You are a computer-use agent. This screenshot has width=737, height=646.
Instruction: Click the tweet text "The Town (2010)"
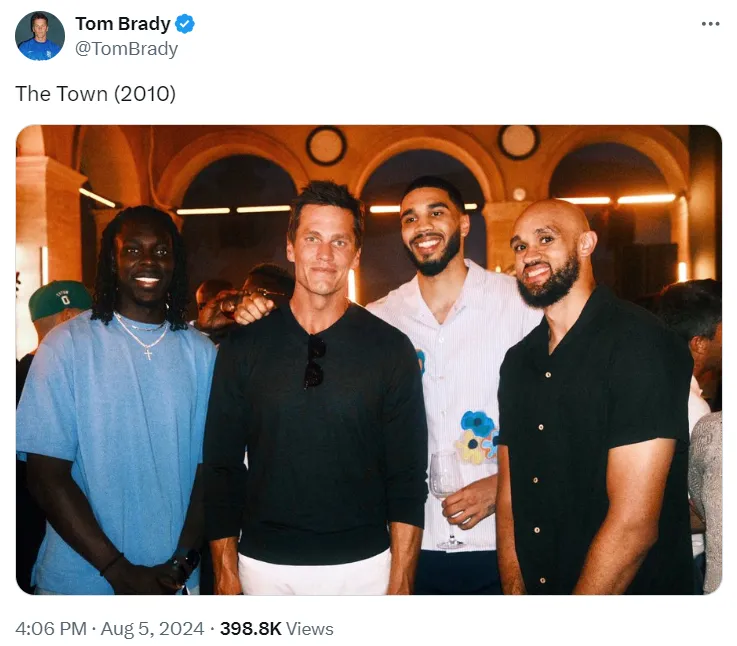[x=95, y=93]
